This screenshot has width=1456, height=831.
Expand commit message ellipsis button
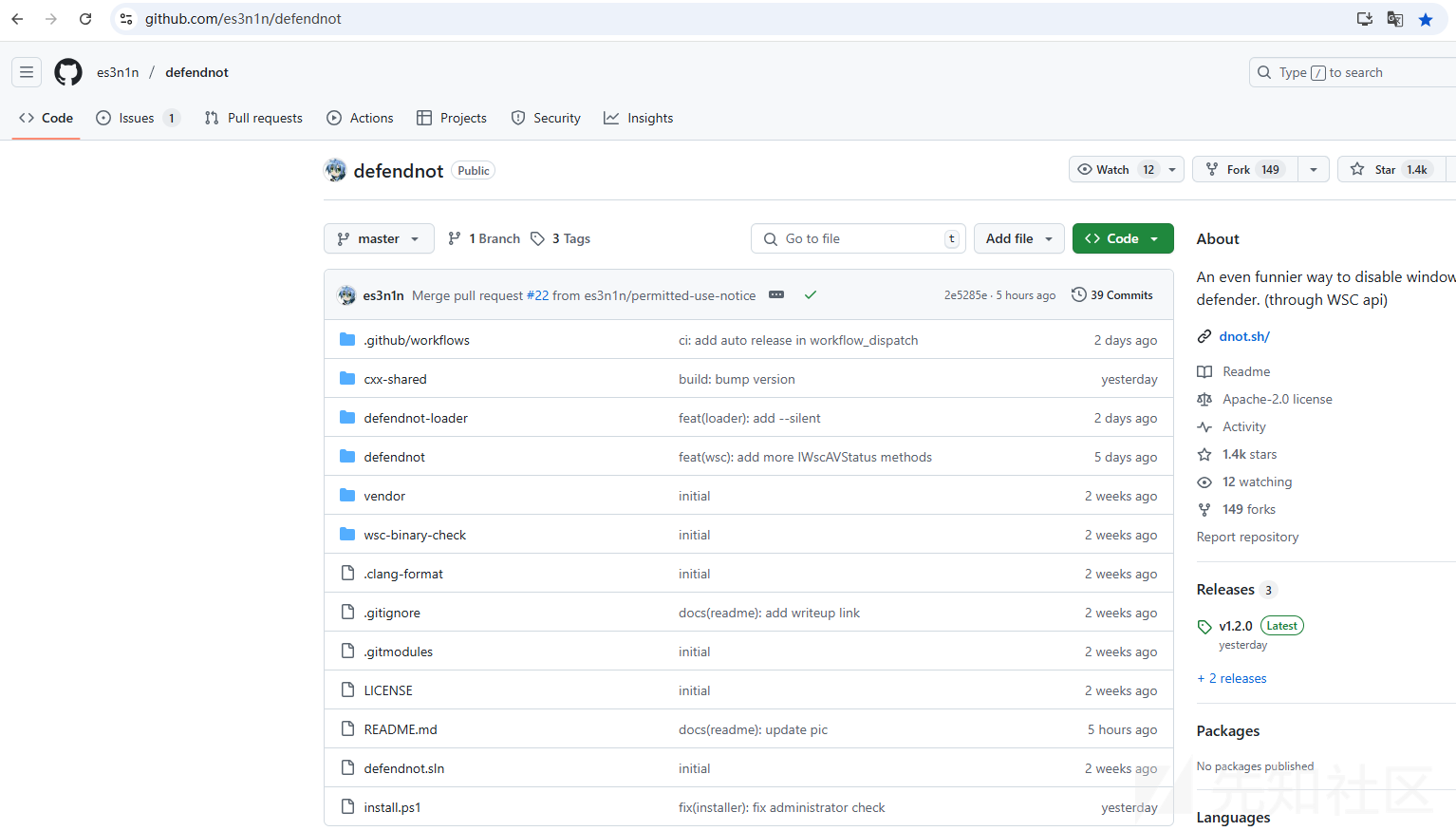tap(776, 294)
